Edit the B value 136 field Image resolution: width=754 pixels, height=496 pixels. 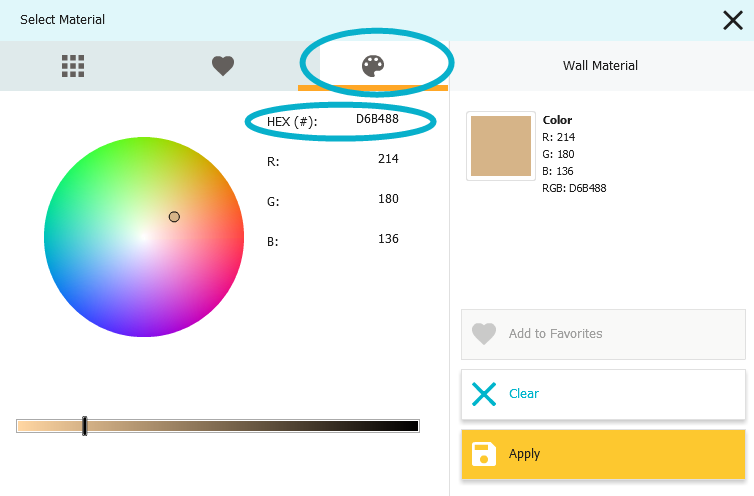point(388,239)
